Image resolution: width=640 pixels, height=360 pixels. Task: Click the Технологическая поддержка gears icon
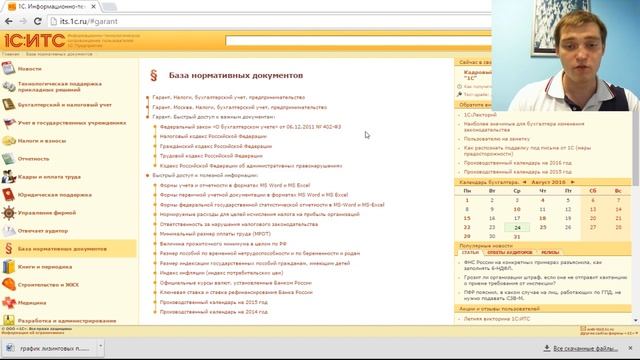click(x=8, y=87)
